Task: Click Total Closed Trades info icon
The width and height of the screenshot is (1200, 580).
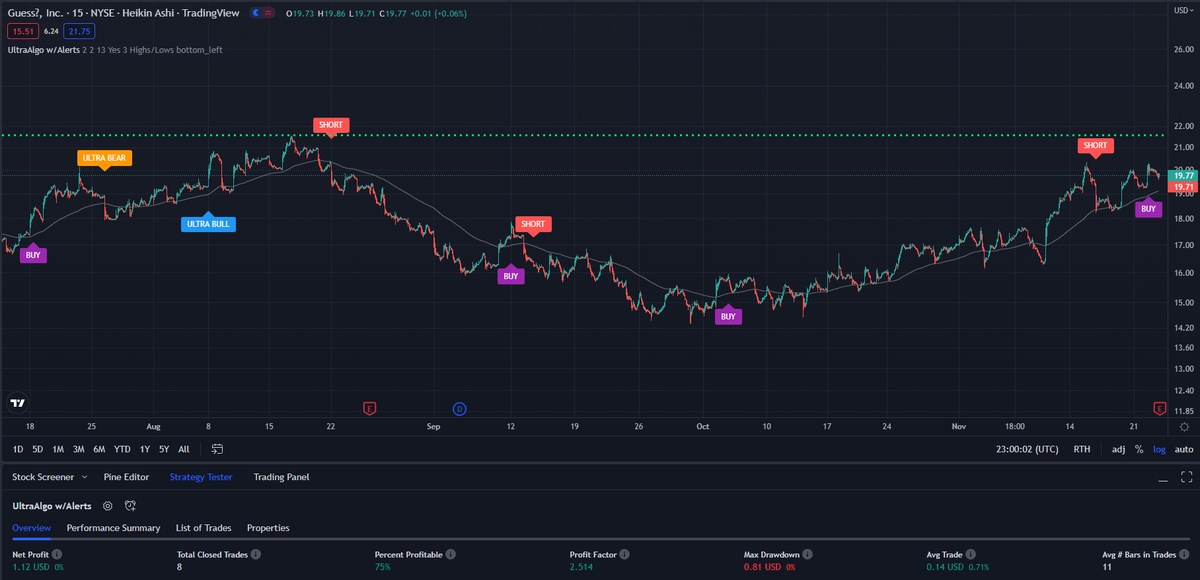Action: 257,554
